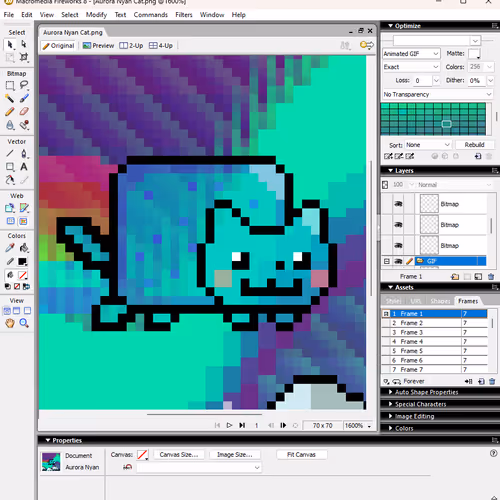Switch to the 4-Up view tab
Screen dimensions: 500x500
click(161, 46)
